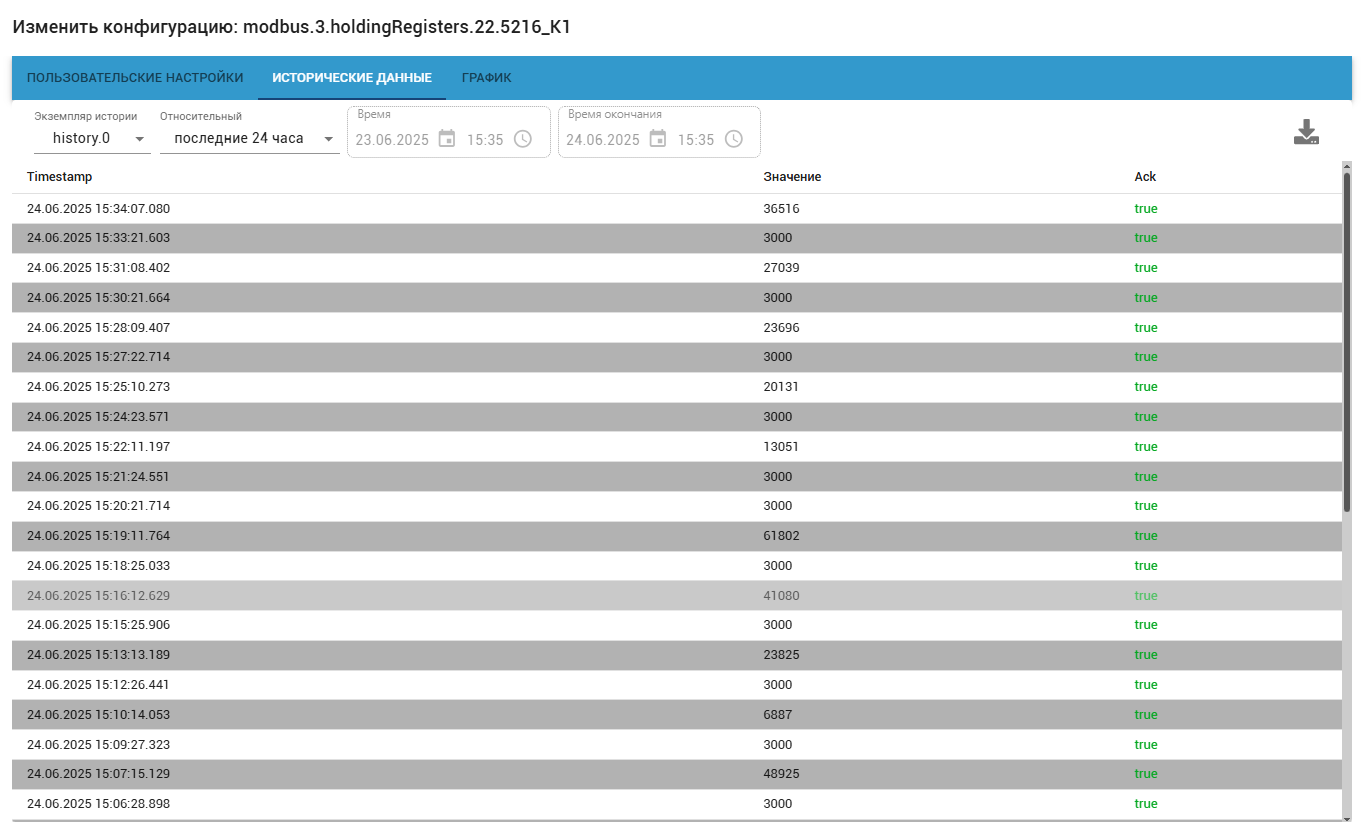Open end date calendar picker icon

pyautogui.click(x=657, y=139)
